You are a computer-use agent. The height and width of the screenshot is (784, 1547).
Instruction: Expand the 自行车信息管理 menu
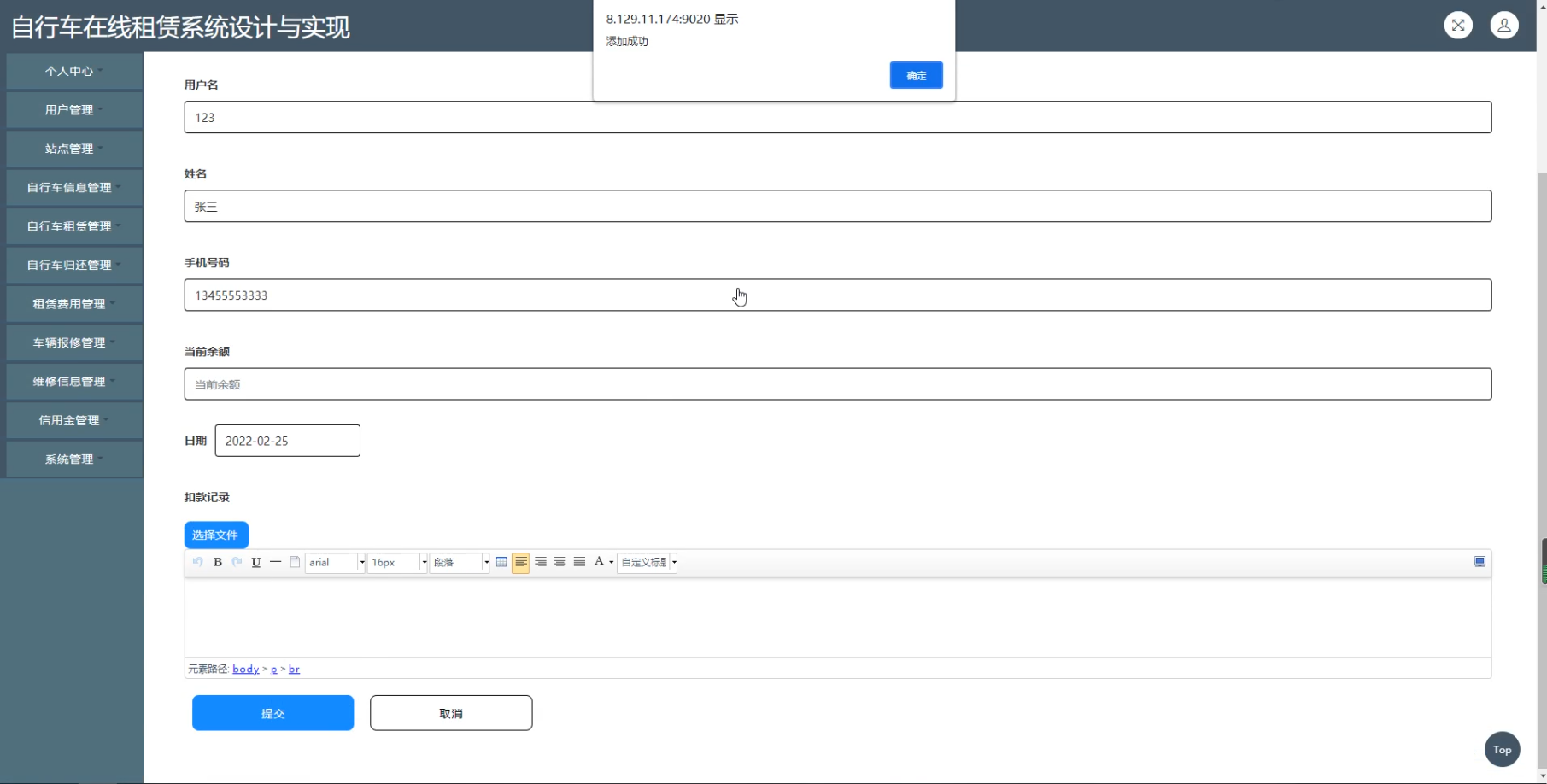tap(73, 188)
